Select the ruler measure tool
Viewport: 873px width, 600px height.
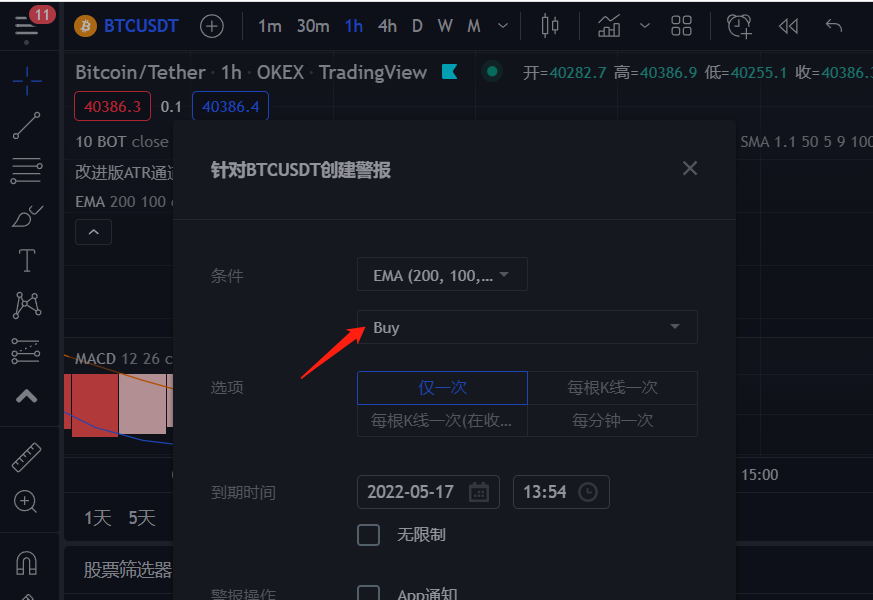[x=27, y=457]
